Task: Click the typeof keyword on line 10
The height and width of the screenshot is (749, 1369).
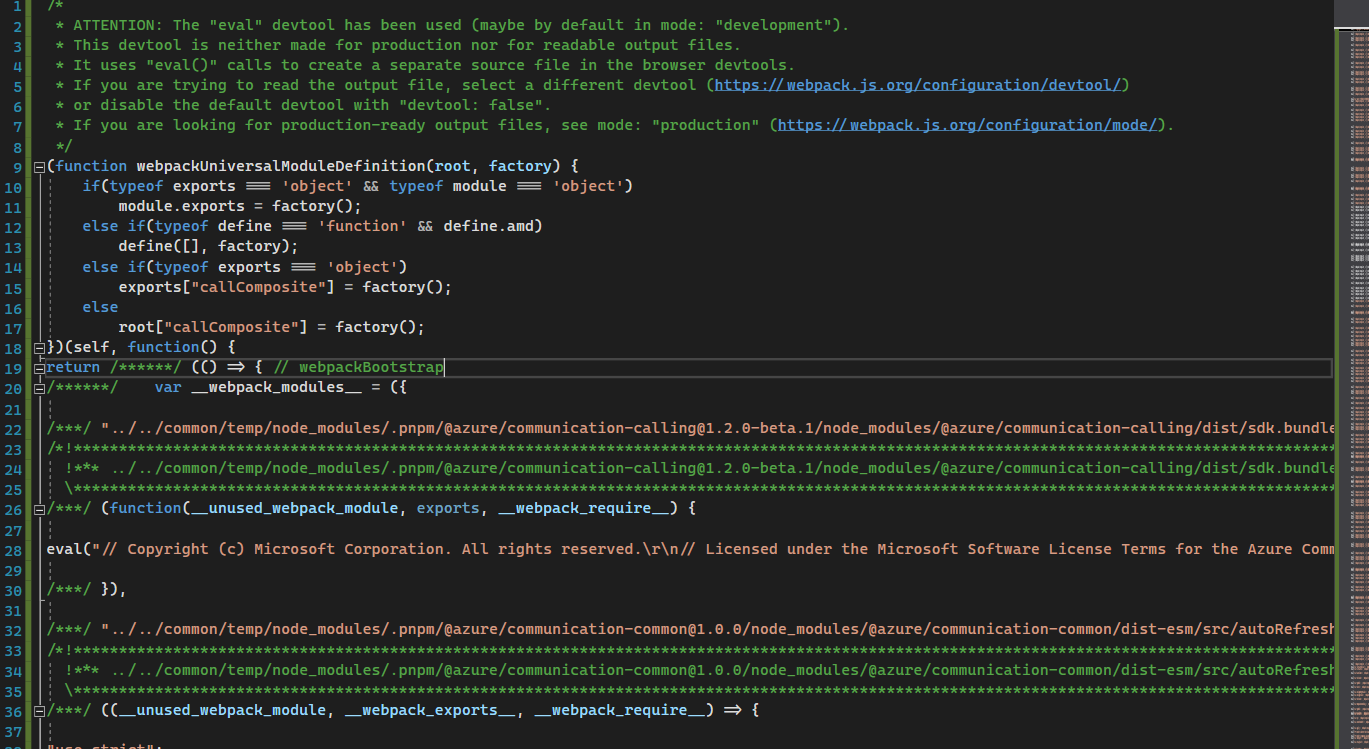Action: (x=136, y=185)
